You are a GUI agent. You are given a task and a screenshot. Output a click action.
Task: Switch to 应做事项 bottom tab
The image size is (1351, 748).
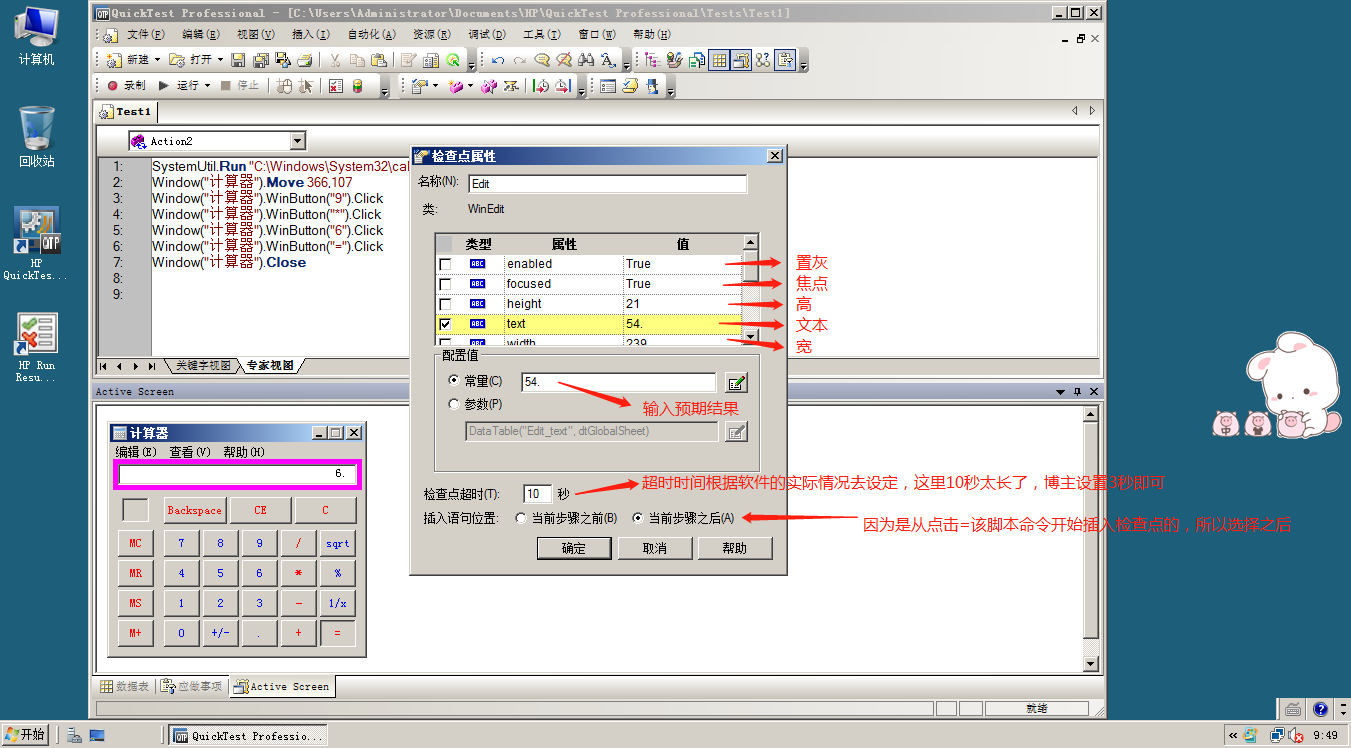pyautogui.click(x=191, y=686)
